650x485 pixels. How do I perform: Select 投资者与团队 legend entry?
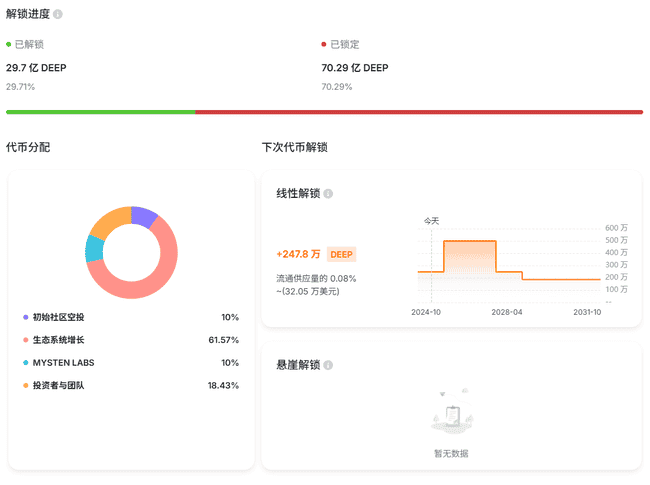pyautogui.click(x=58, y=385)
